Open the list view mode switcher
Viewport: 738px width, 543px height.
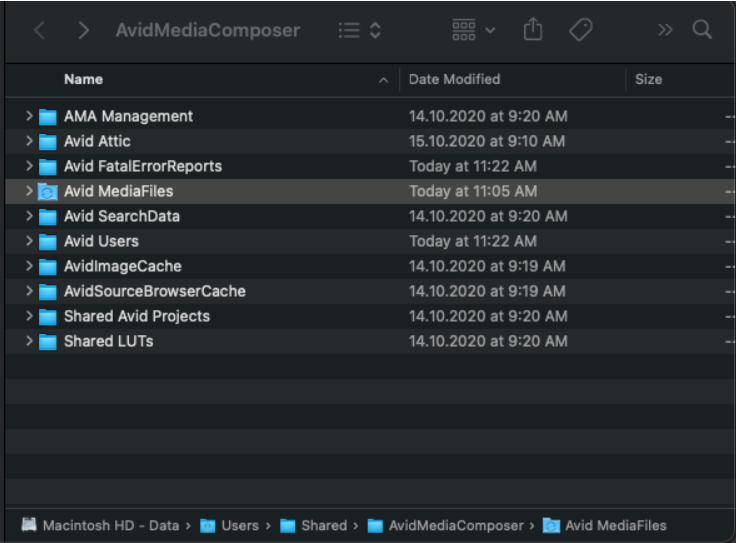360,30
